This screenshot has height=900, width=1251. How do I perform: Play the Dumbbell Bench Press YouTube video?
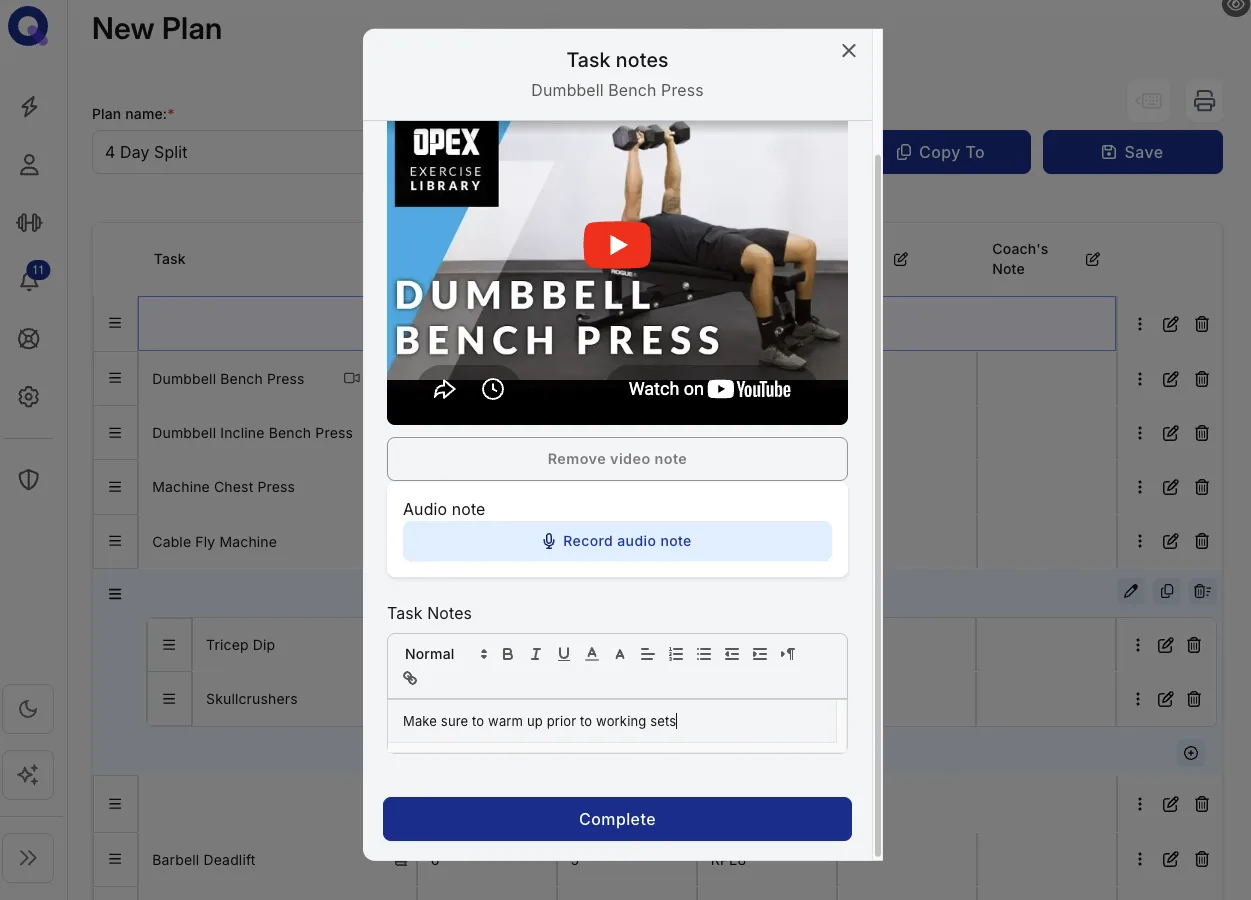point(617,245)
